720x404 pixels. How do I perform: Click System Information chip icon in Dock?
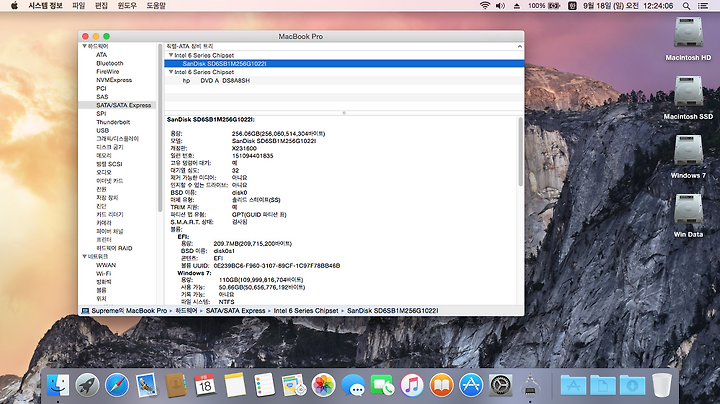[x=530, y=385]
